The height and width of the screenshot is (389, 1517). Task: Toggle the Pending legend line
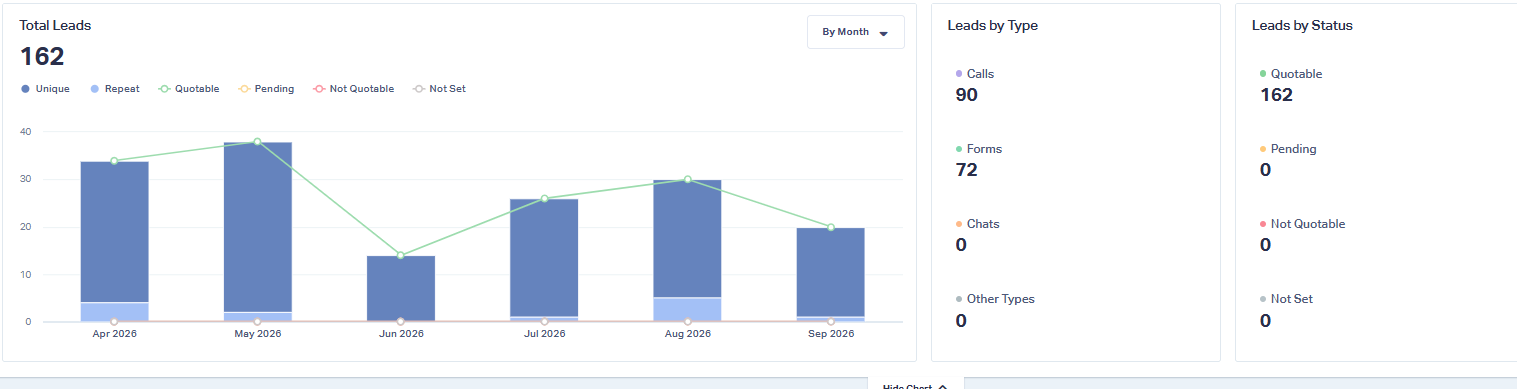(x=266, y=89)
